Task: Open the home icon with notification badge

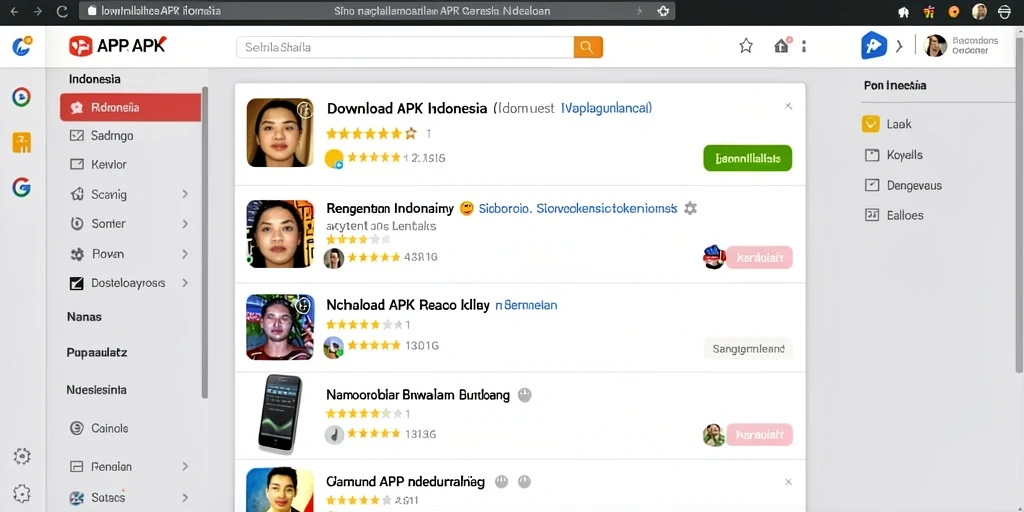Action: click(x=782, y=46)
